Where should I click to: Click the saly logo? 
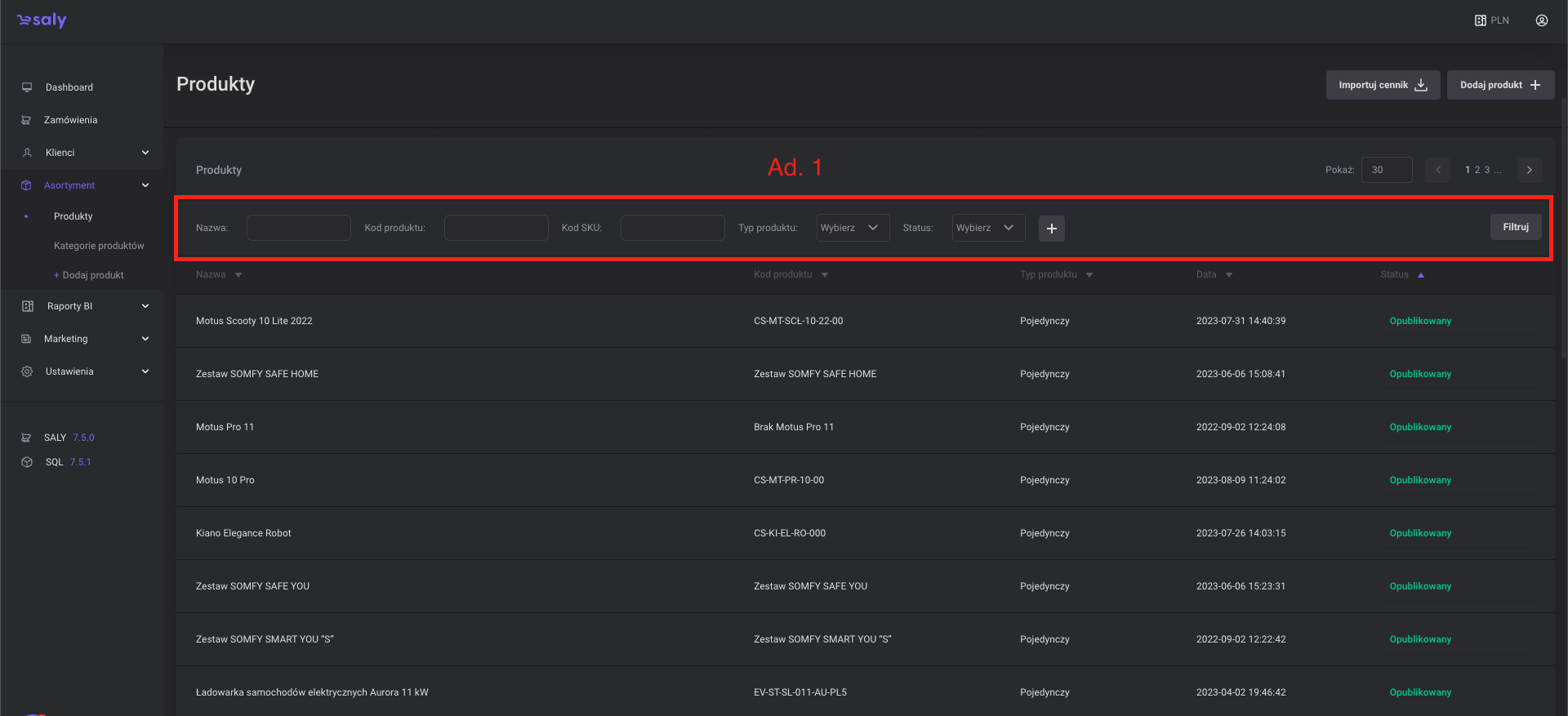(42, 20)
